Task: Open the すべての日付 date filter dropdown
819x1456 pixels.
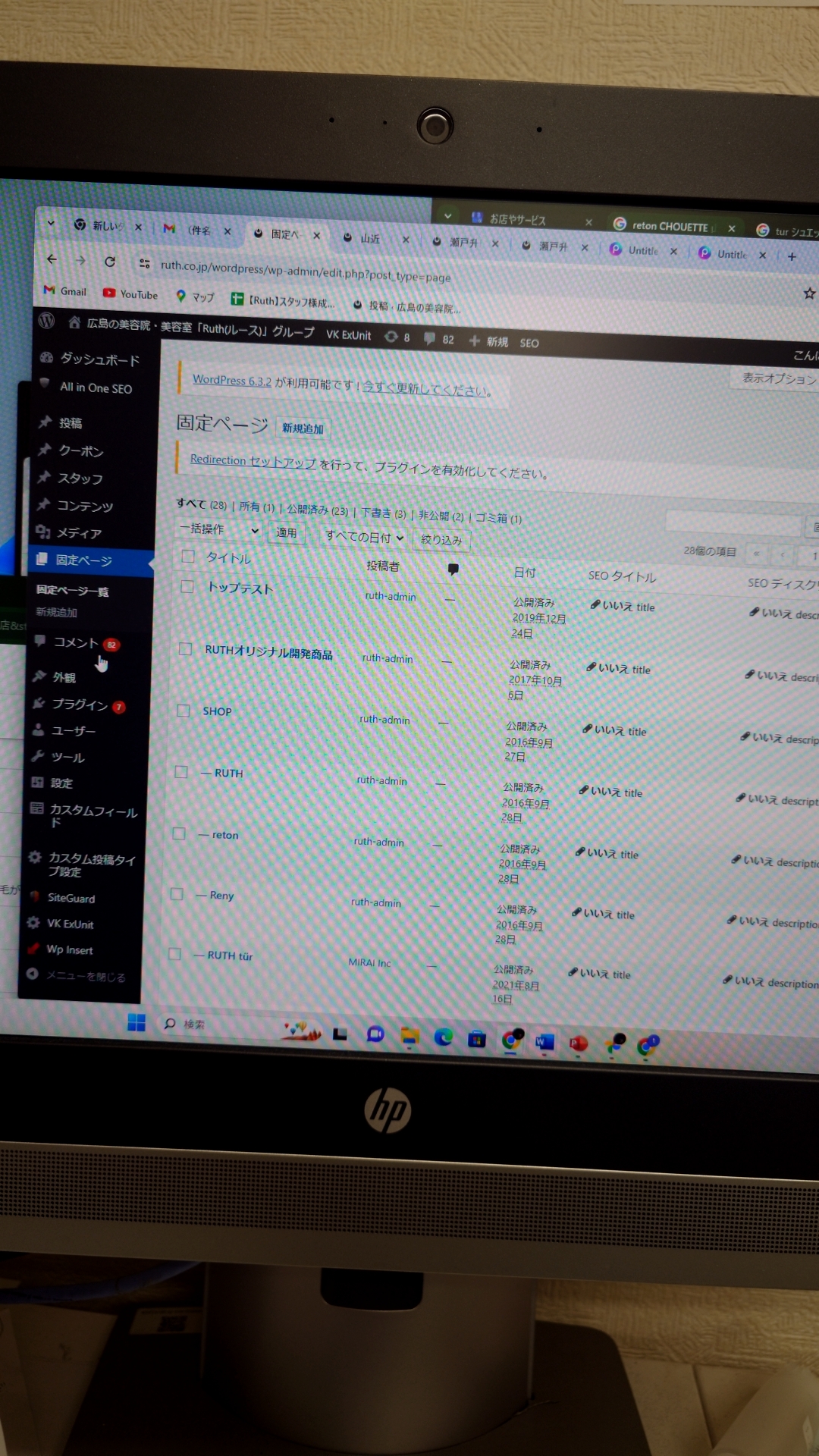Action: click(x=363, y=537)
